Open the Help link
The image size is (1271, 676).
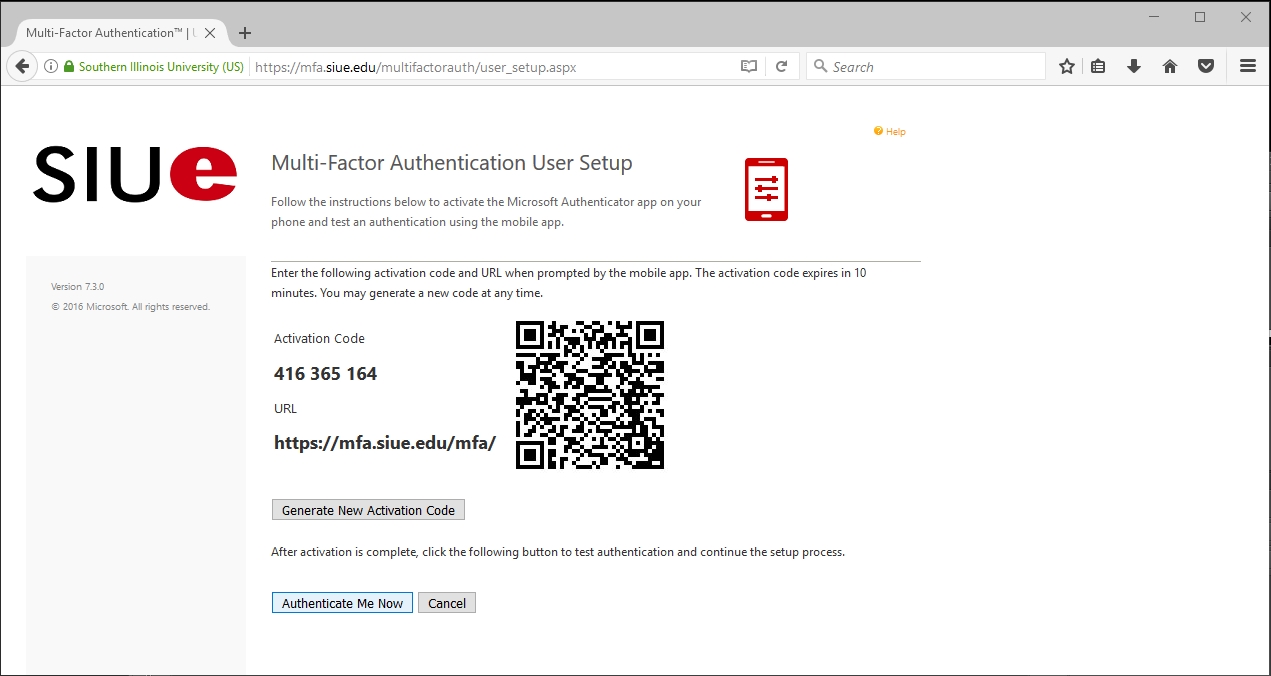coord(894,132)
